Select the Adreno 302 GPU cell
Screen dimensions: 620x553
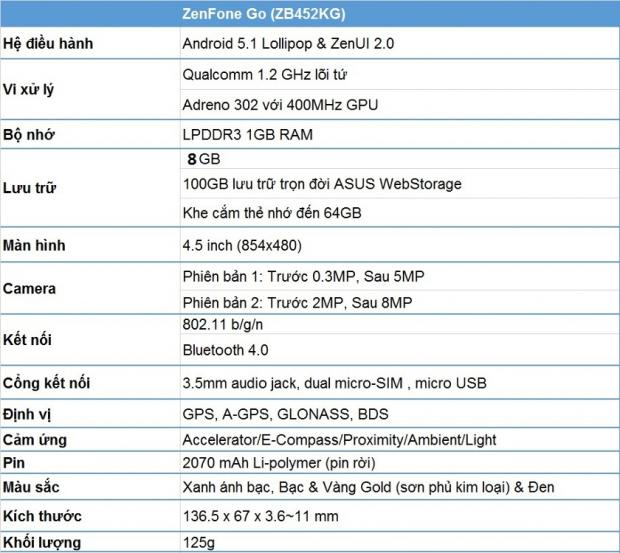click(x=284, y=105)
